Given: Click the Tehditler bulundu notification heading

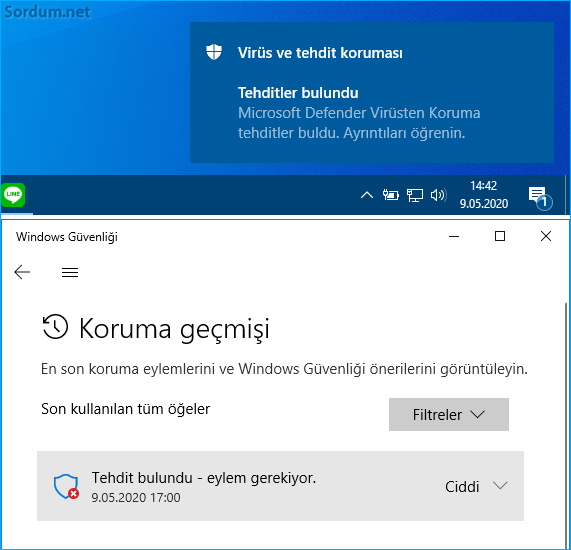Looking at the screenshot, I should [x=298, y=93].
